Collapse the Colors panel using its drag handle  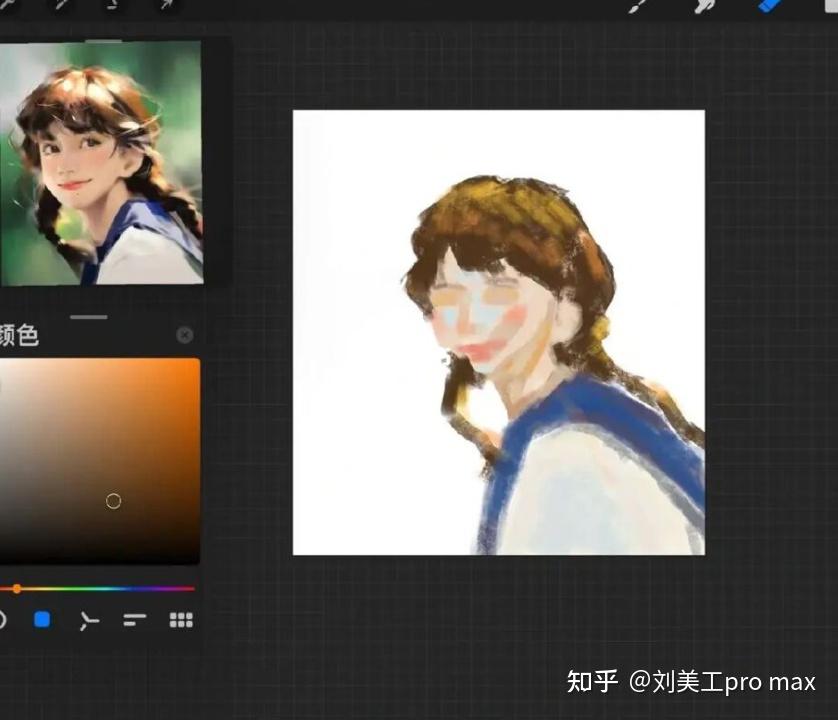89,317
